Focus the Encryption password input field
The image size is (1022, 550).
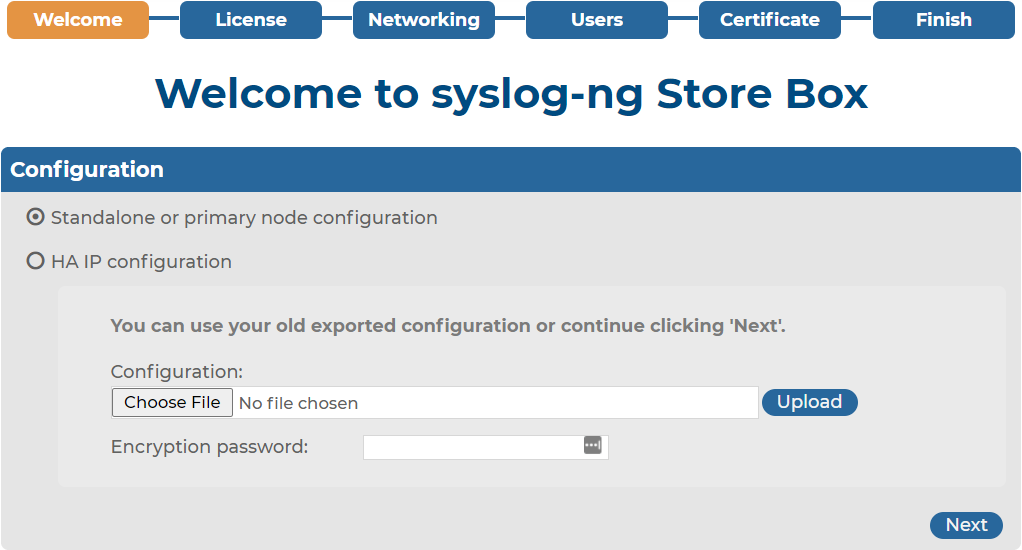(486, 447)
